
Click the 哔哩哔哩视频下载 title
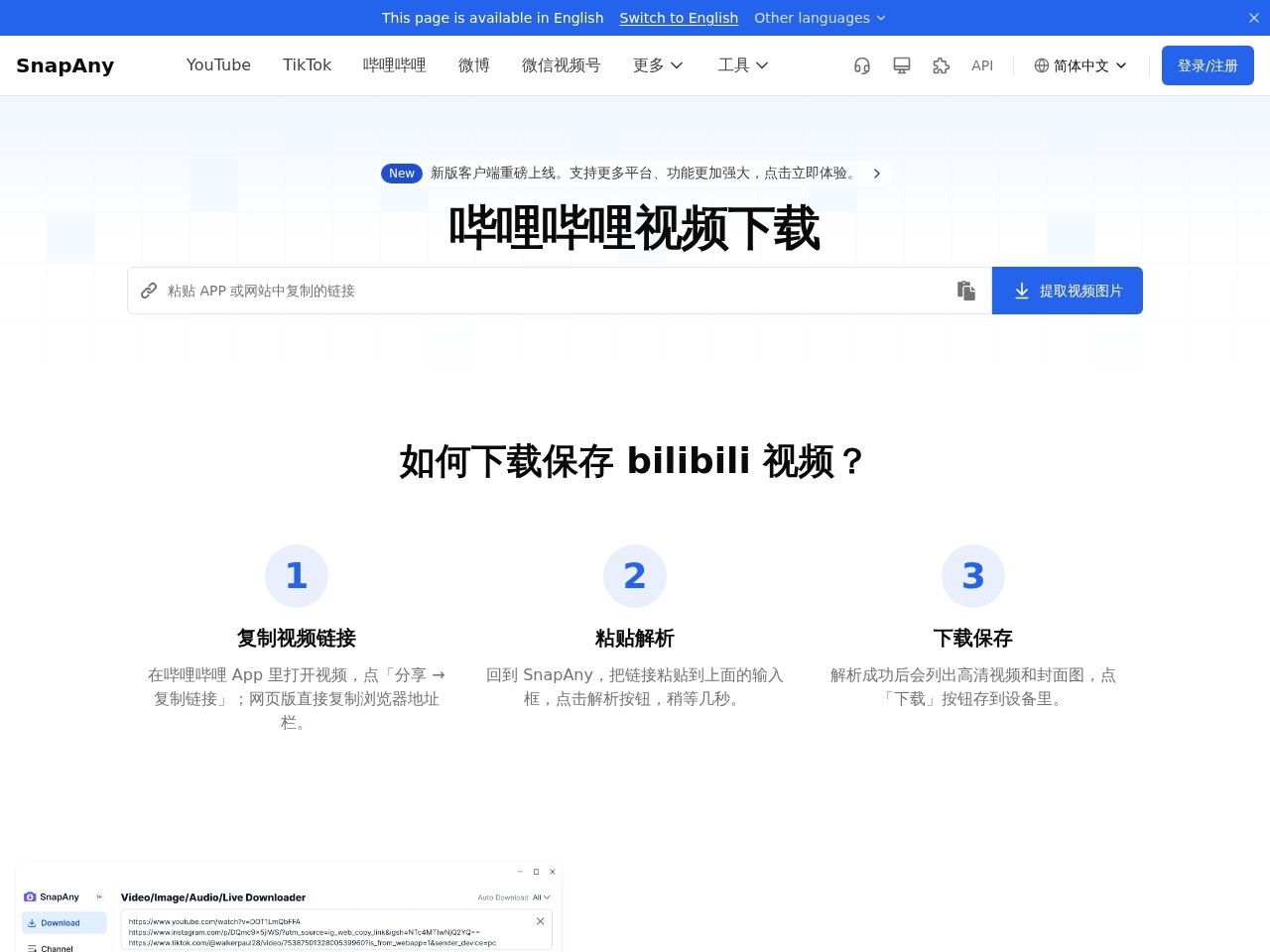click(635, 228)
